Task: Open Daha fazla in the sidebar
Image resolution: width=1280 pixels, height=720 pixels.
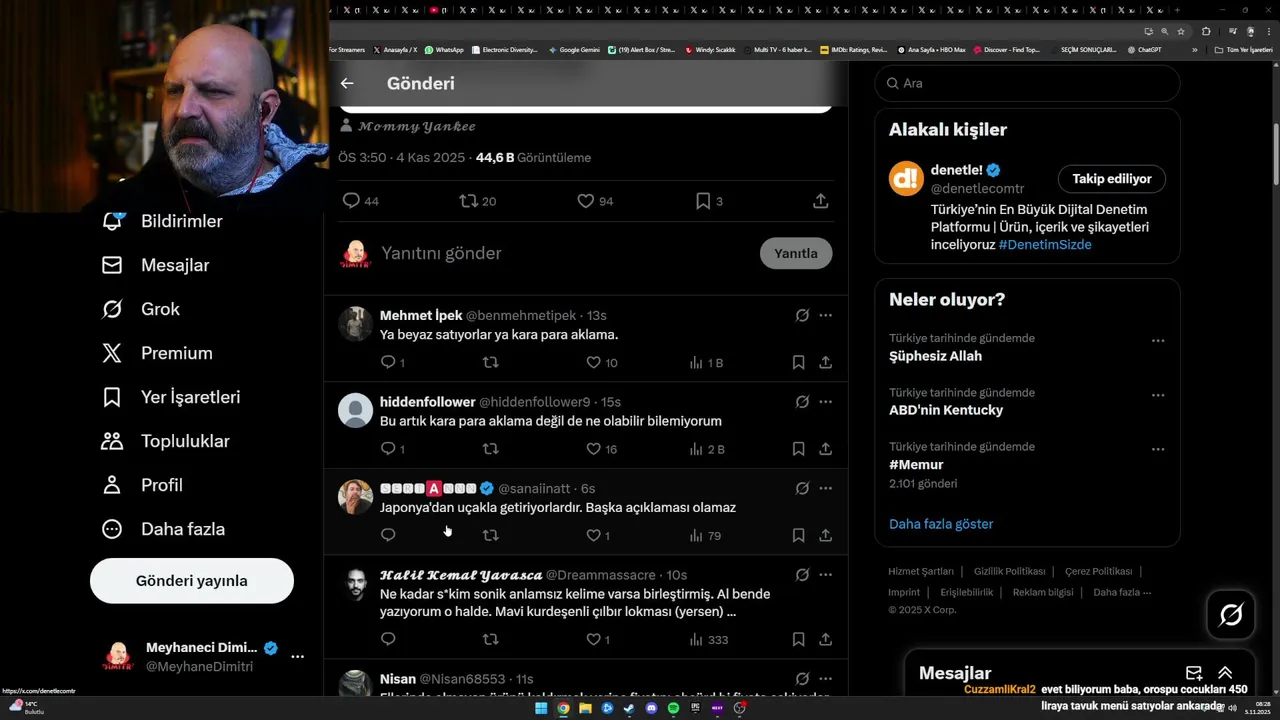Action: [x=163, y=529]
